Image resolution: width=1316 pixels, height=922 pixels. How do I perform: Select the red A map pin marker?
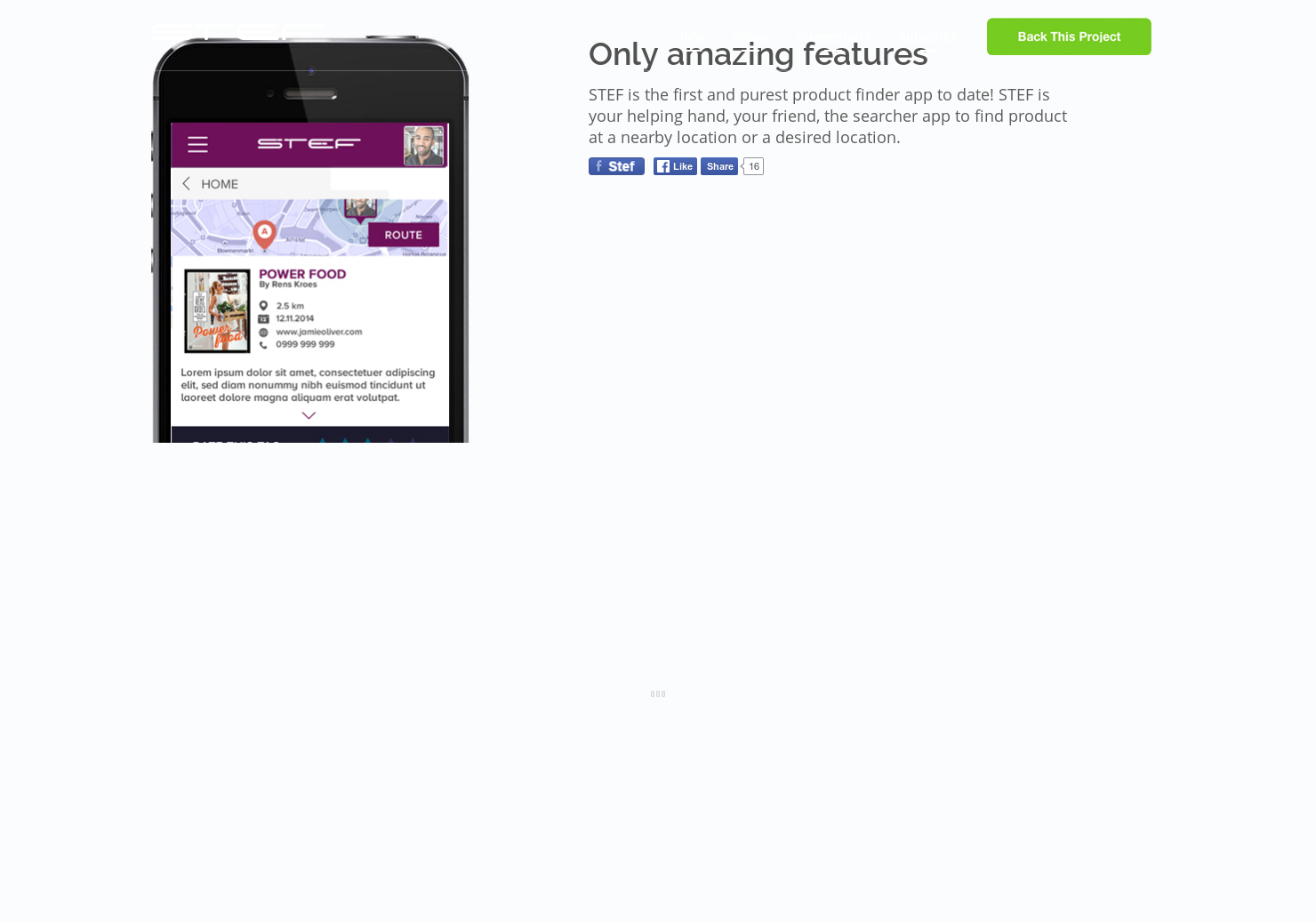[264, 234]
